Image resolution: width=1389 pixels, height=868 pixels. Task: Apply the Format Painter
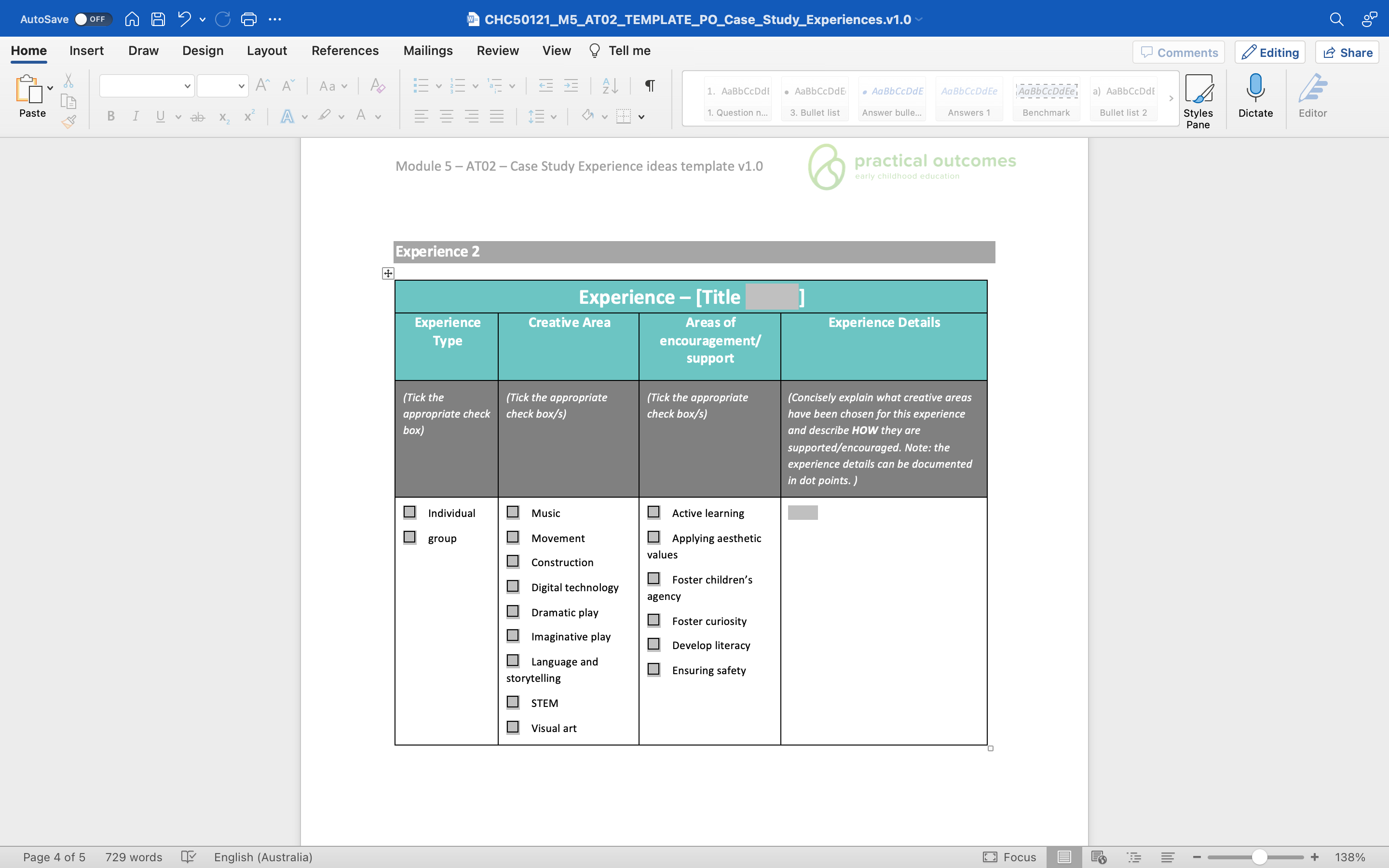click(69, 121)
